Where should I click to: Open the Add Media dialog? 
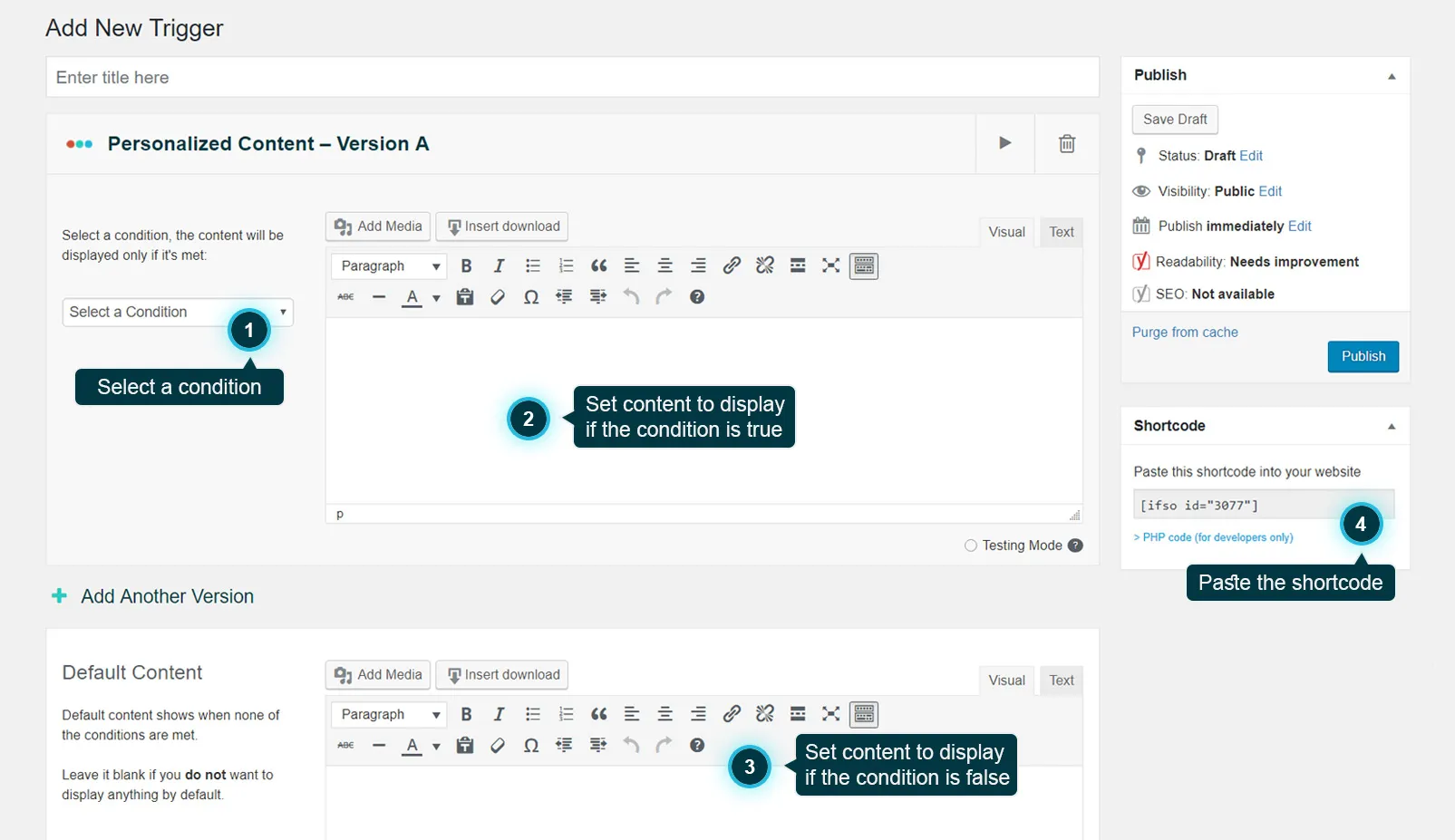point(376,226)
